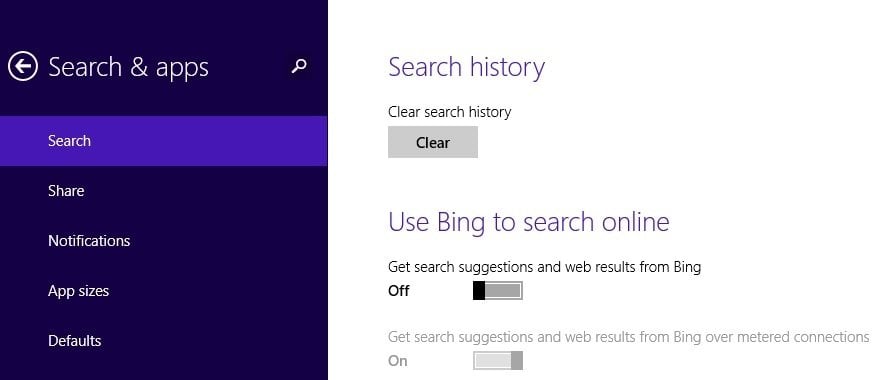The width and height of the screenshot is (876, 380).
Task: Click the black thumb on Bing toggle
Action: click(479, 291)
